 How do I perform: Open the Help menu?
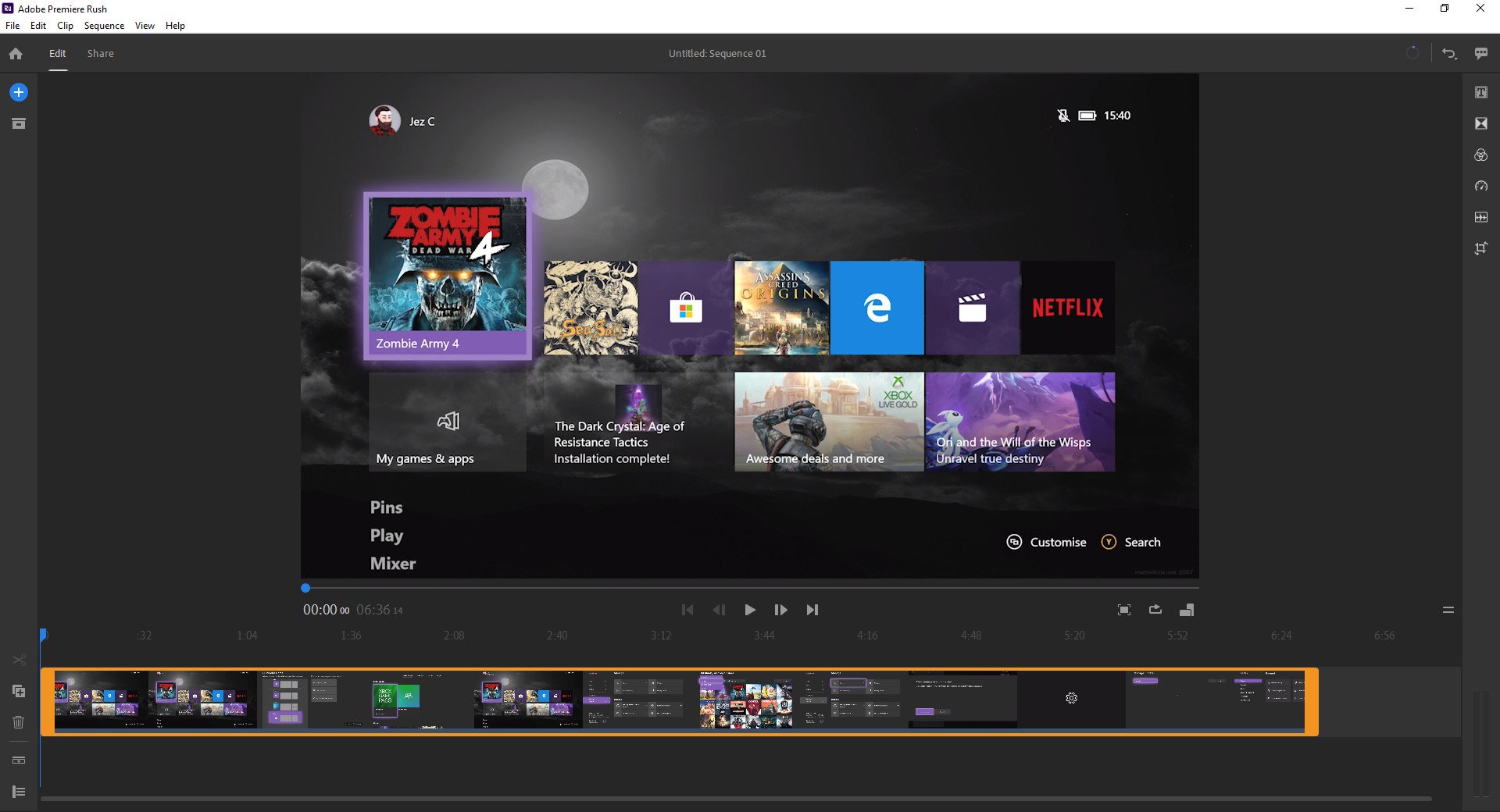point(175,26)
